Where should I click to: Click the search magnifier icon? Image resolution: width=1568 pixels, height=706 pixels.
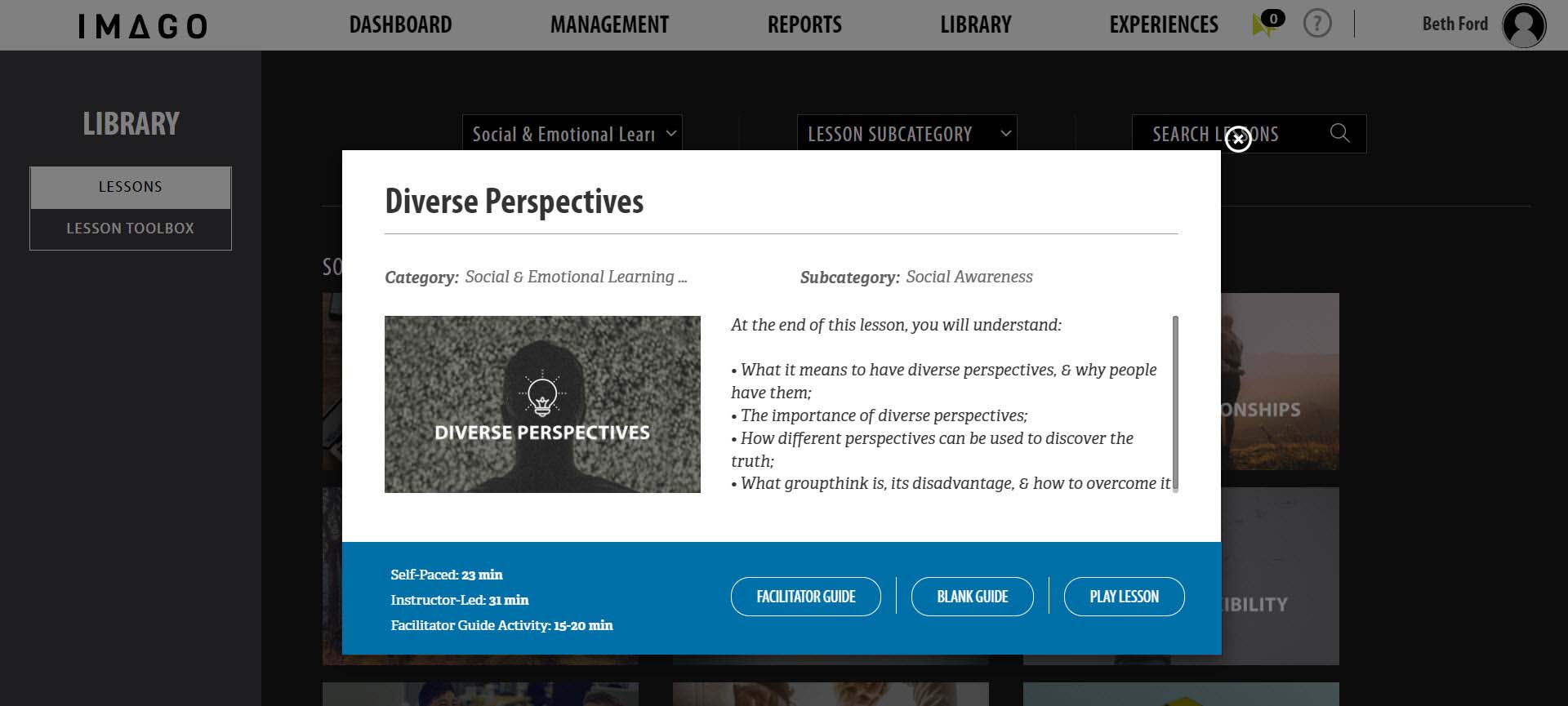(1339, 133)
